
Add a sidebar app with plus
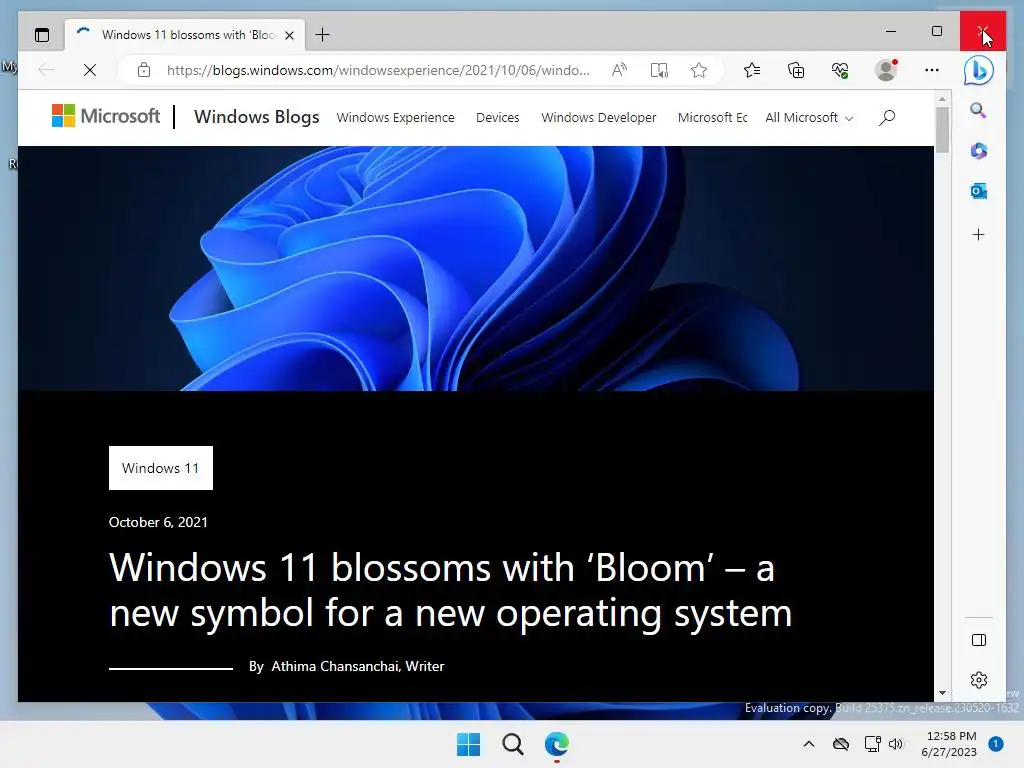[x=978, y=234]
